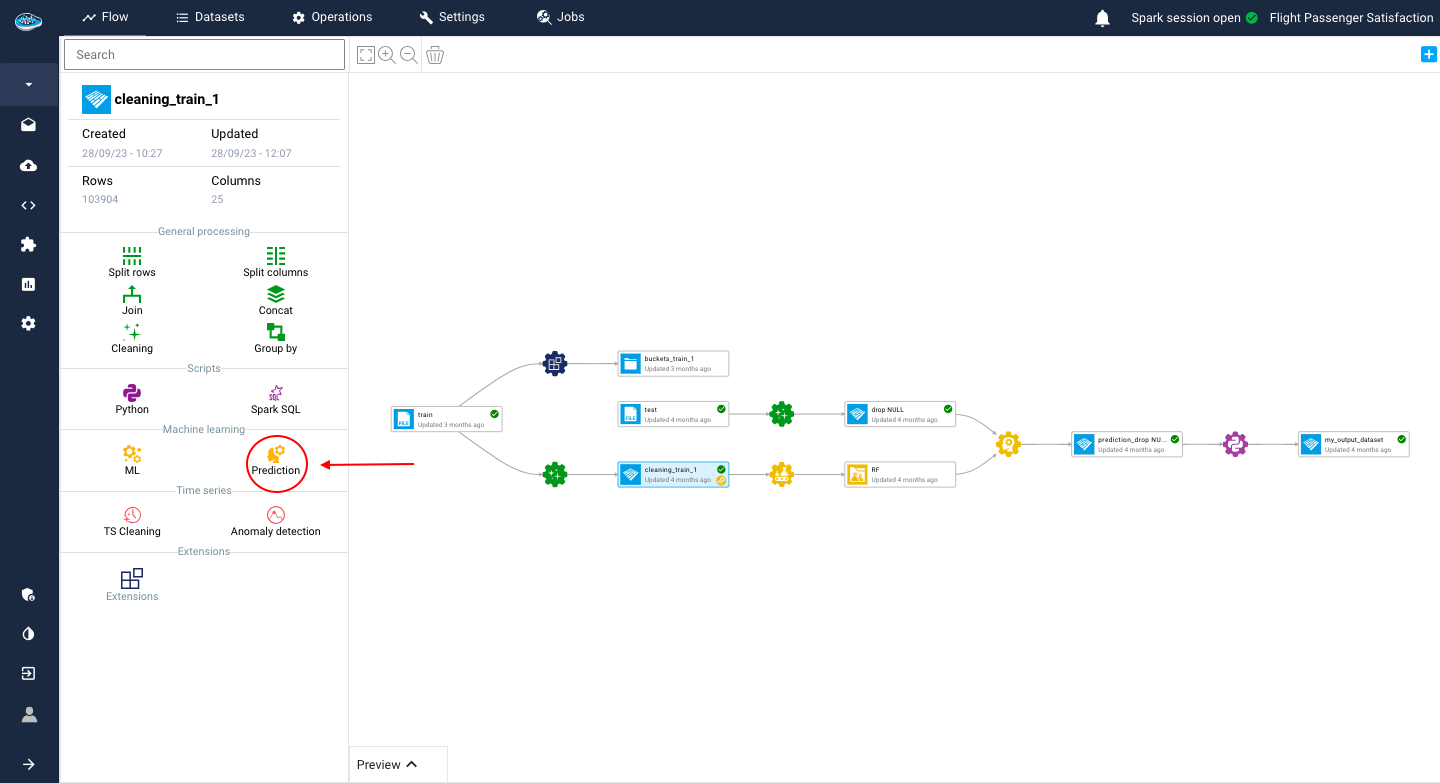Launch the Cleaning operation
The image size is (1440, 783).
point(132,334)
